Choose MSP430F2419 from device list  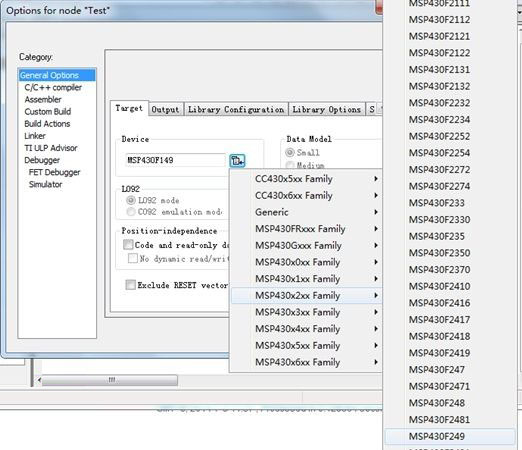point(449,353)
